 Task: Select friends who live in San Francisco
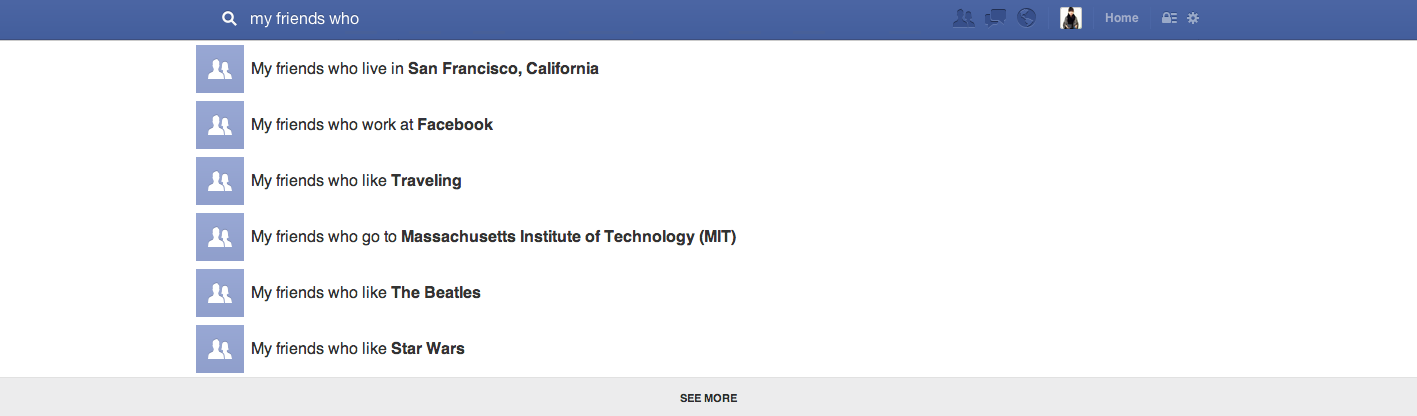[x=425, y=69]
